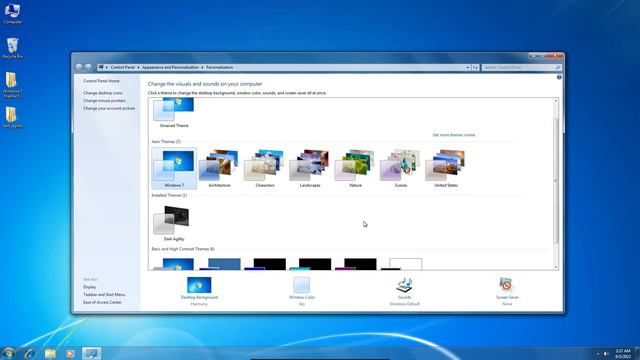Open Windows Explorer from the taskbar
This screenshot has width=640, height=360.
(50, 353)
